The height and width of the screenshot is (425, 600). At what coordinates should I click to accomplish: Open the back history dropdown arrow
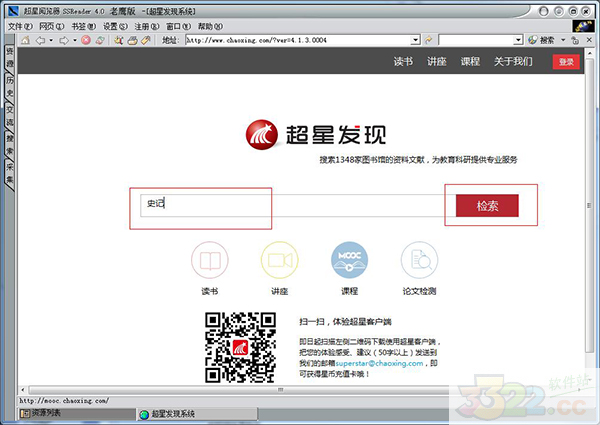tap(51, 40)
